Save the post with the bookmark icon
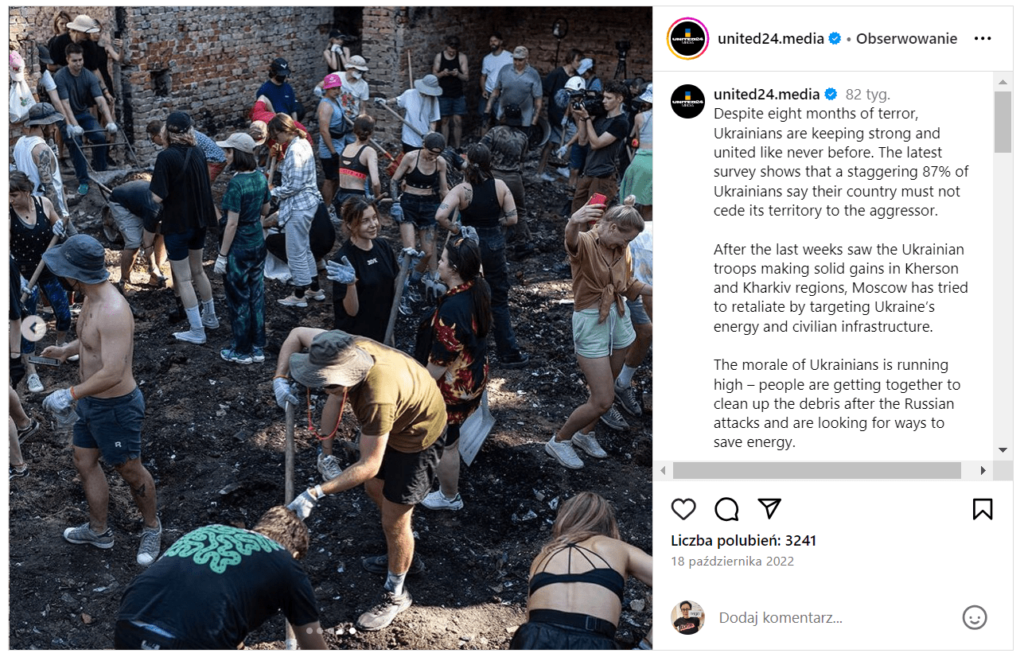 pos(982,509)
